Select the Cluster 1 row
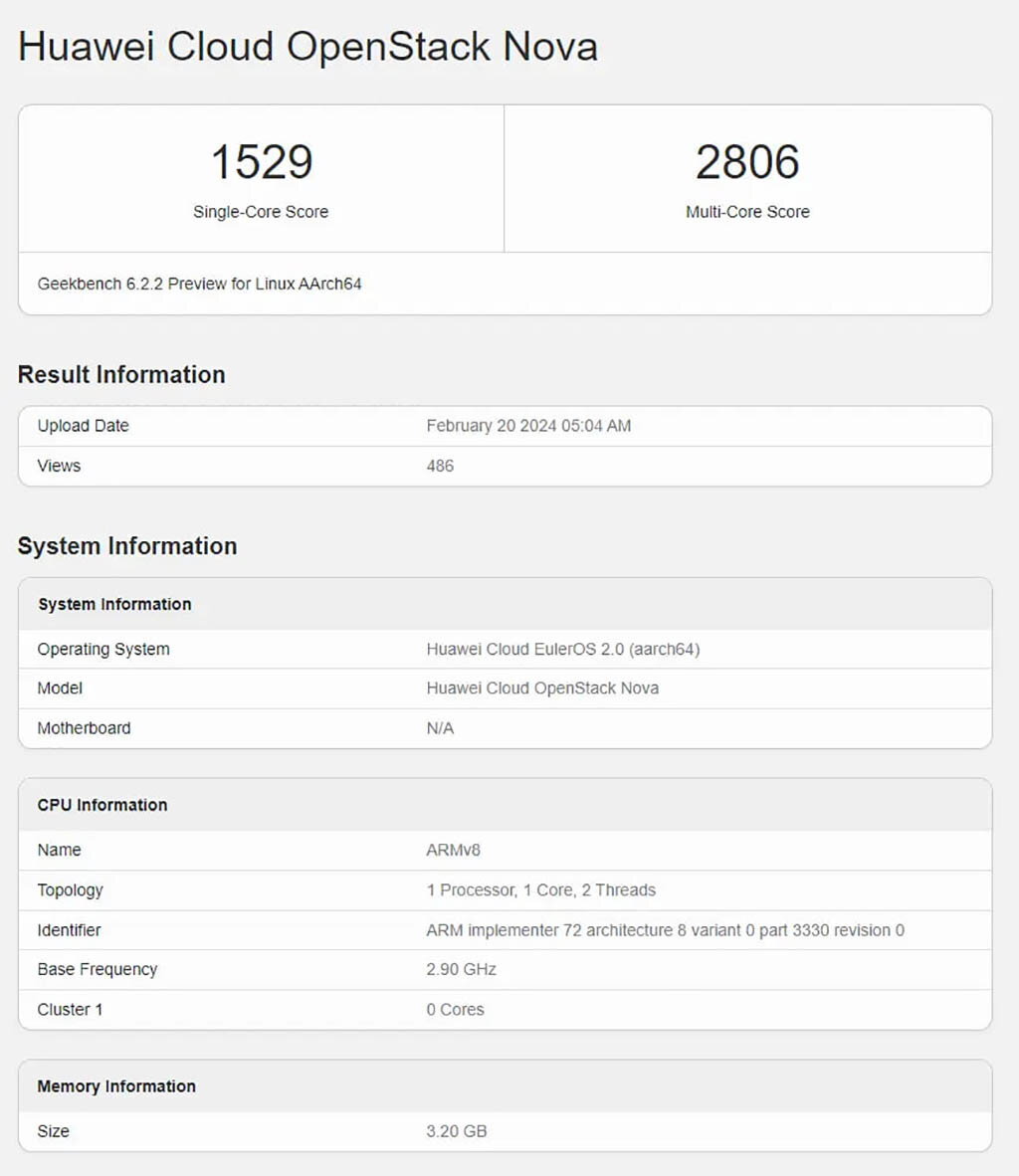1019x1176 pixels. click(70, 1009)
